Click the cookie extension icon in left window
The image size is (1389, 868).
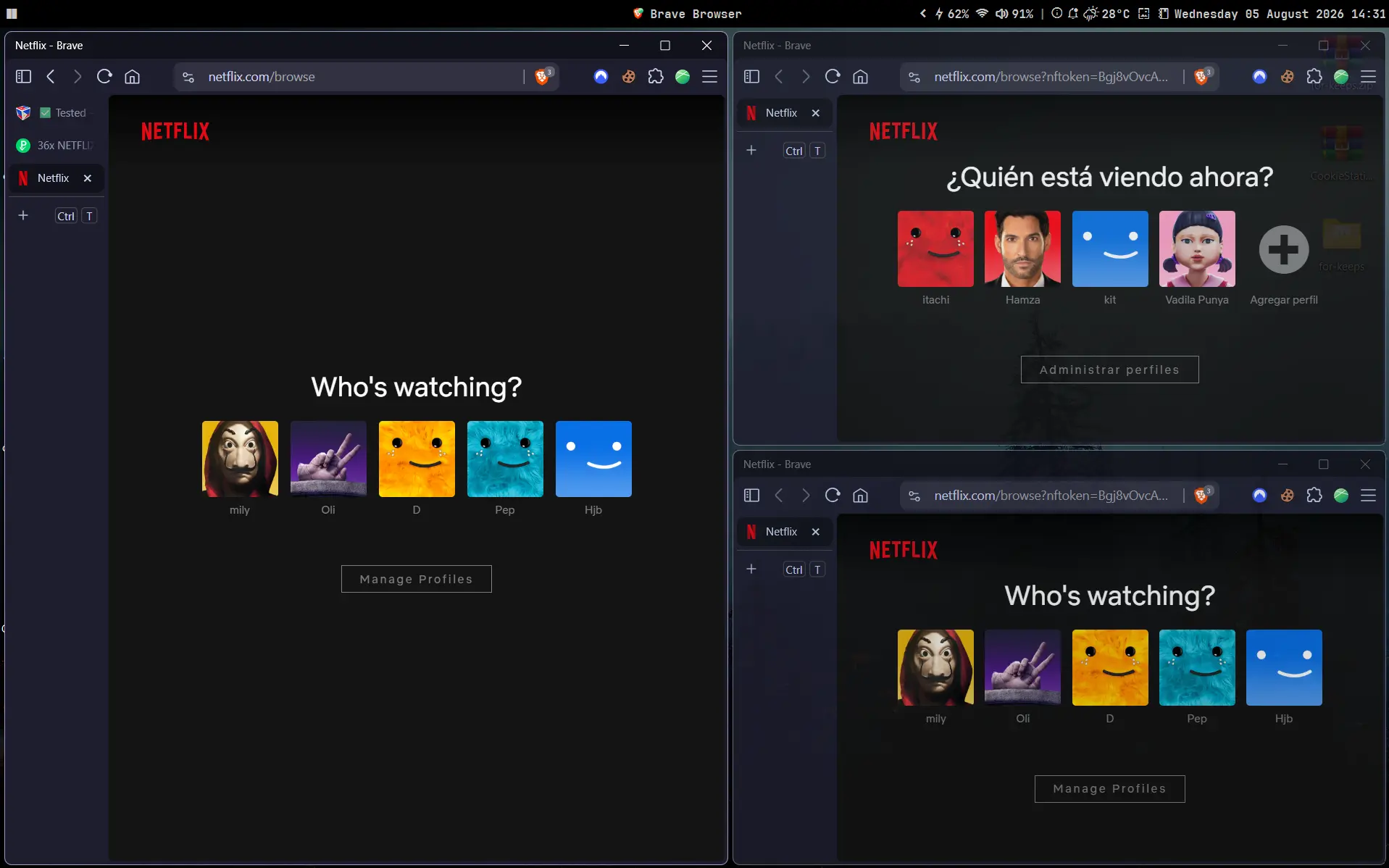(x=628, y=77)
